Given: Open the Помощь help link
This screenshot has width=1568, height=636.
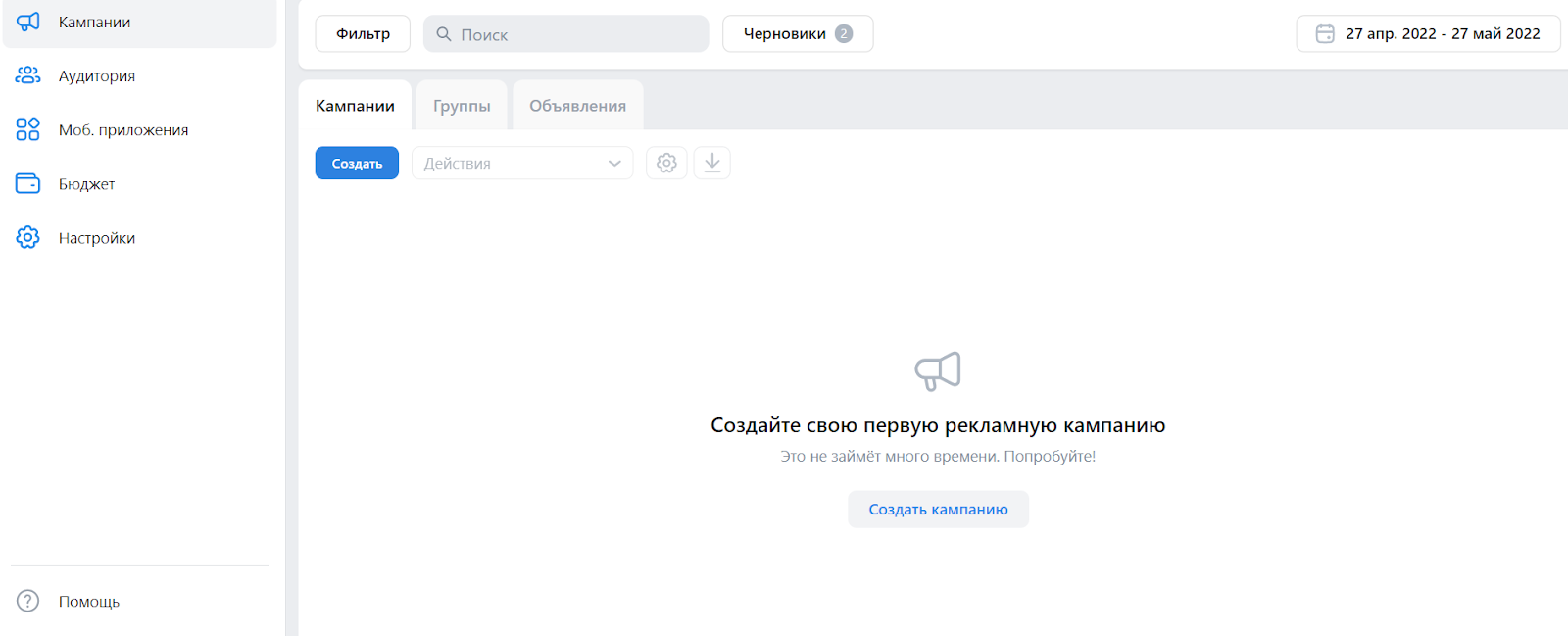Looking at the screenshot, I should pos(89,602).
